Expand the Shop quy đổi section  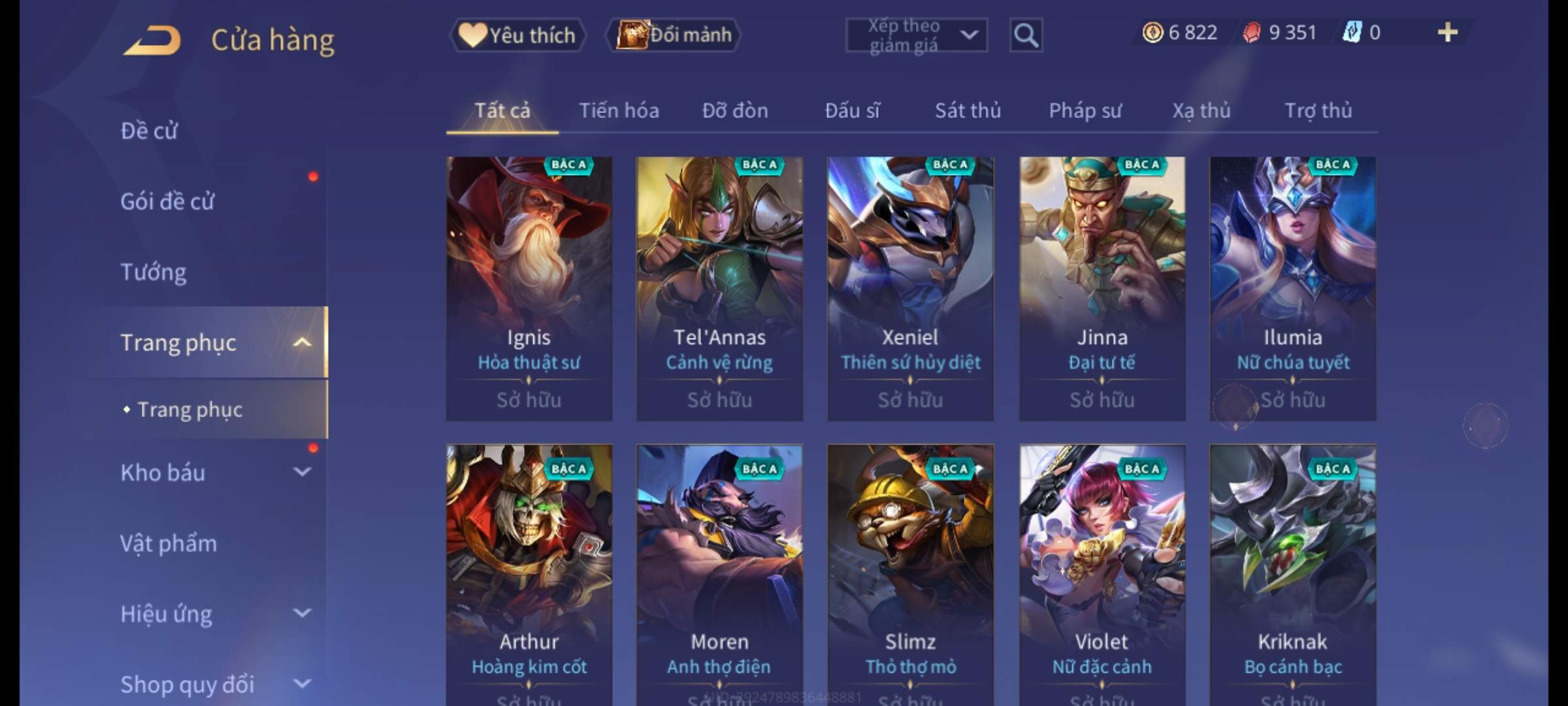pos(302,684)
